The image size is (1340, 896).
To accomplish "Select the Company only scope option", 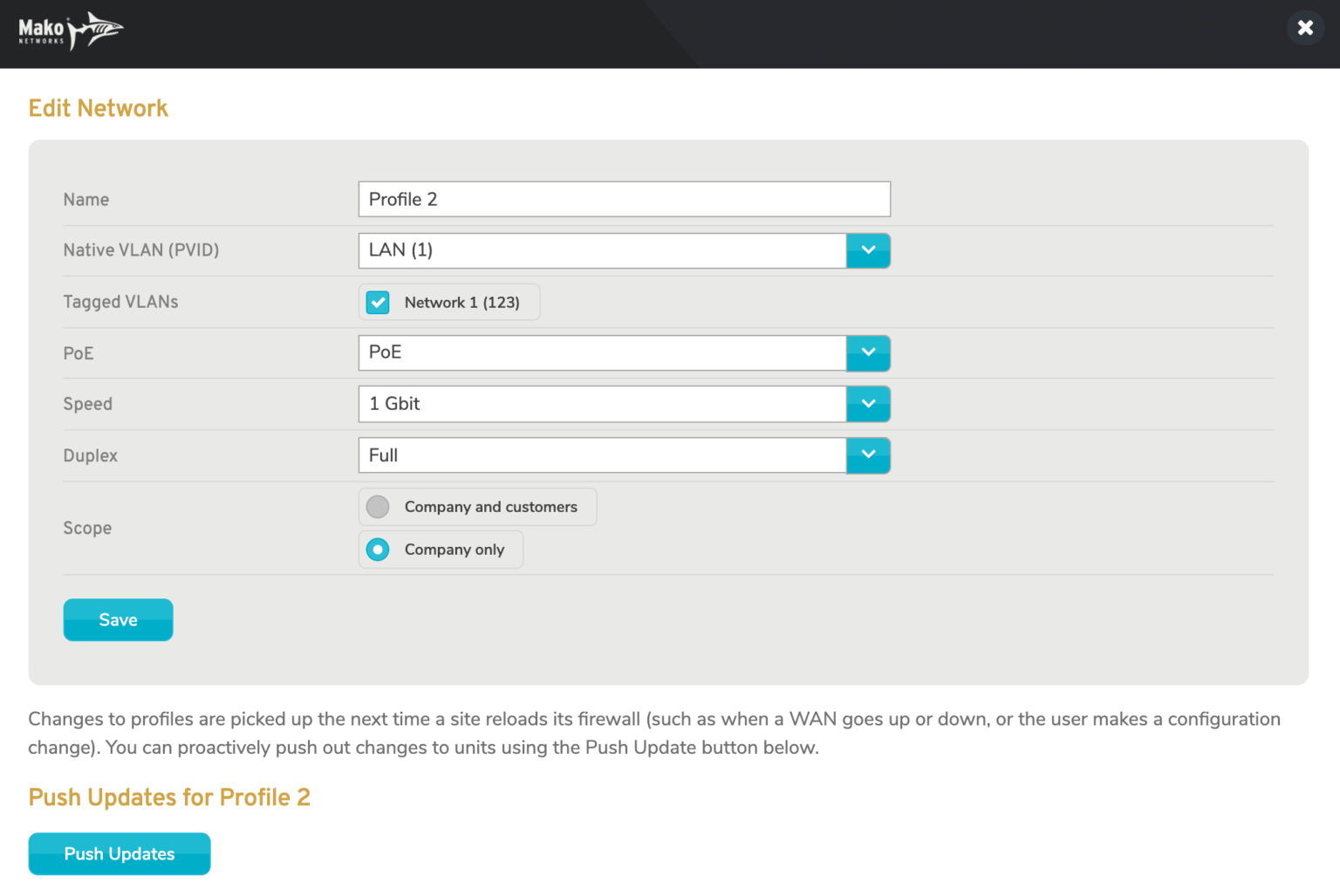I will (377, 549).
